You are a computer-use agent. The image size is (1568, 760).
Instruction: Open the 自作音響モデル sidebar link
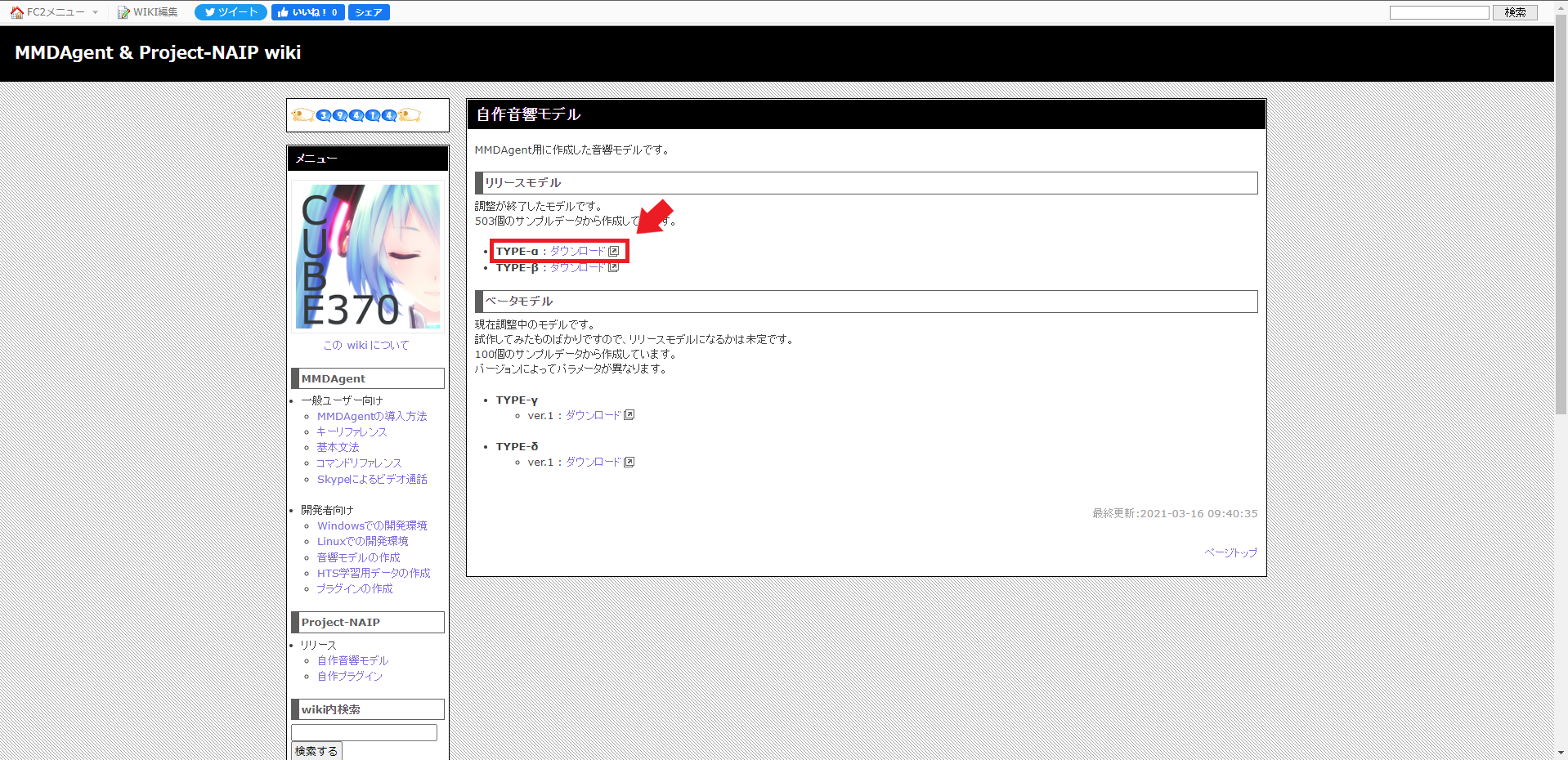353,660
